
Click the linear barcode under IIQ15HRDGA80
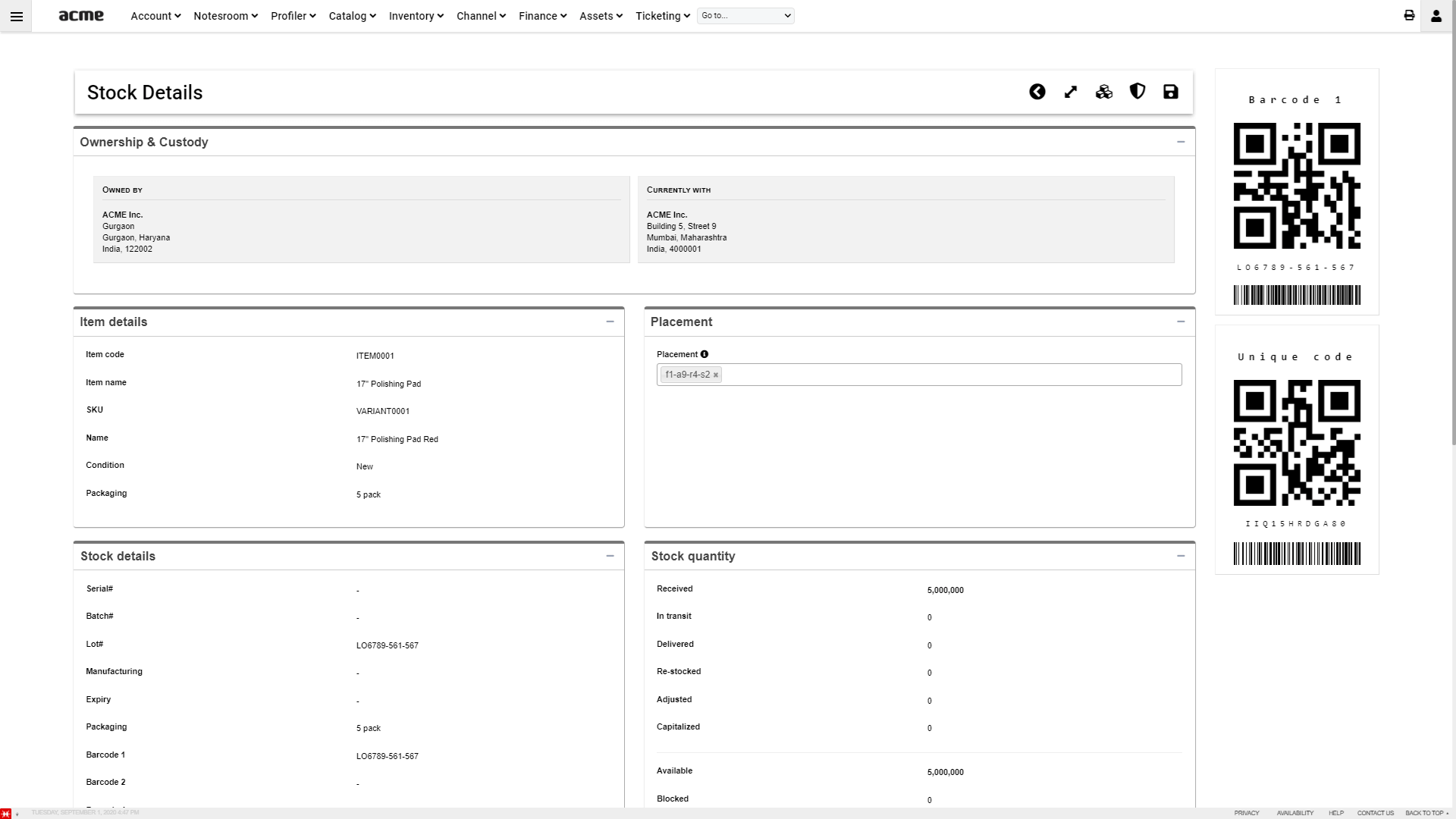(x=1297, y=554)
